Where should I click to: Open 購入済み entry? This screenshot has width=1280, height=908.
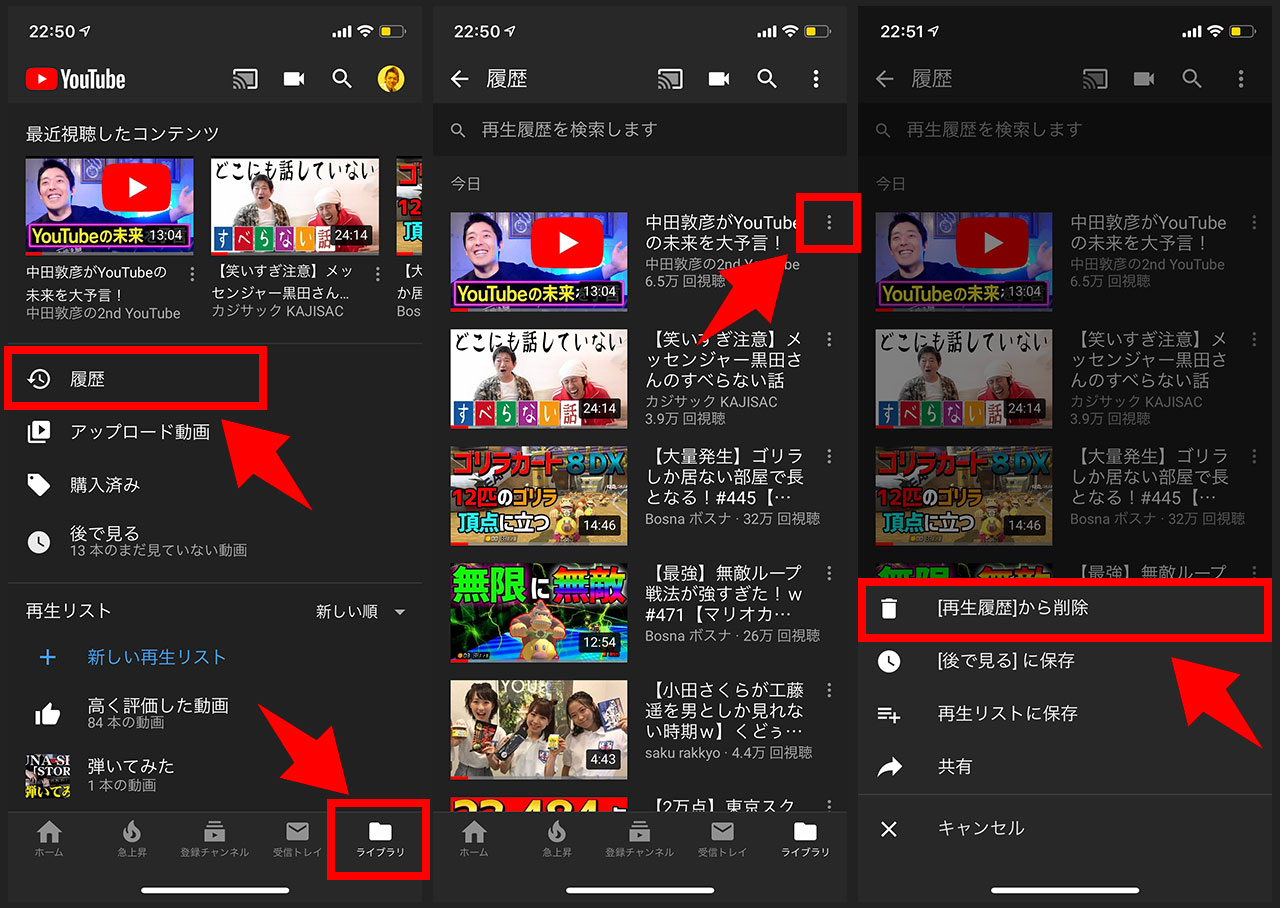[x=215, y=485]
